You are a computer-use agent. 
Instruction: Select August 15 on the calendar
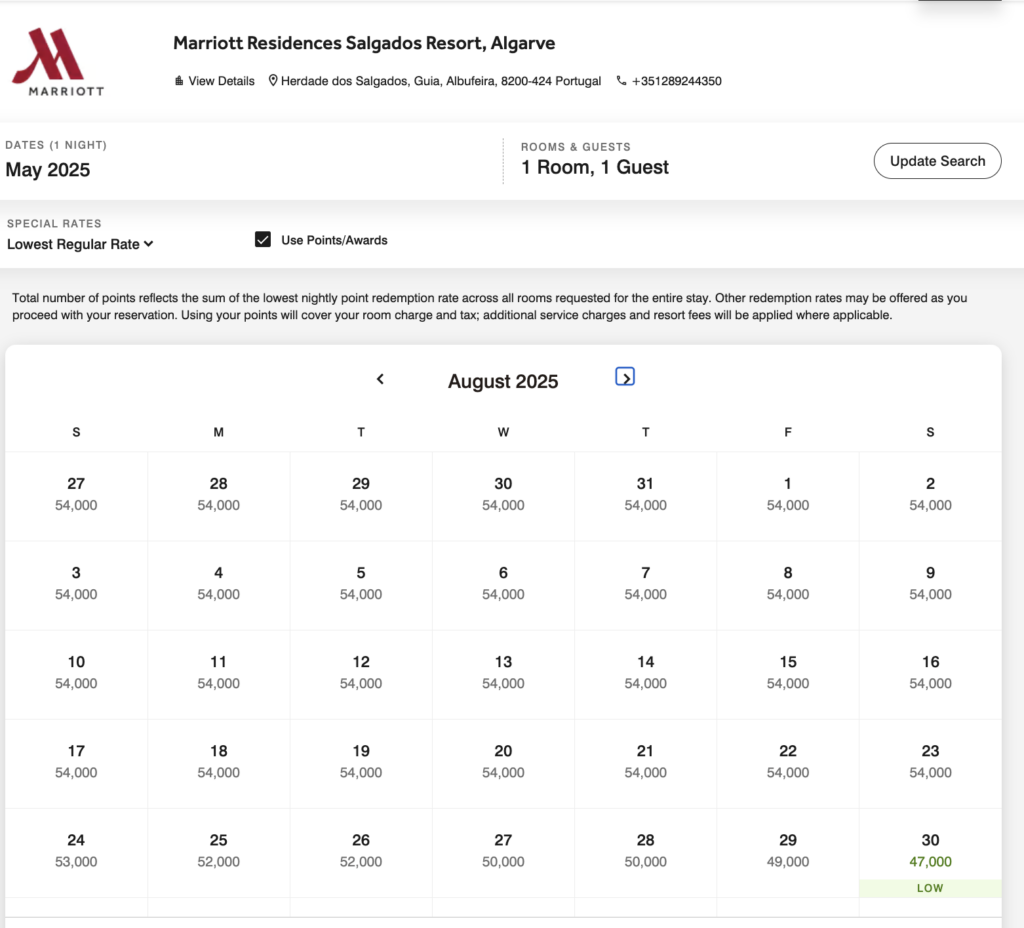click(x=788, y=674)
